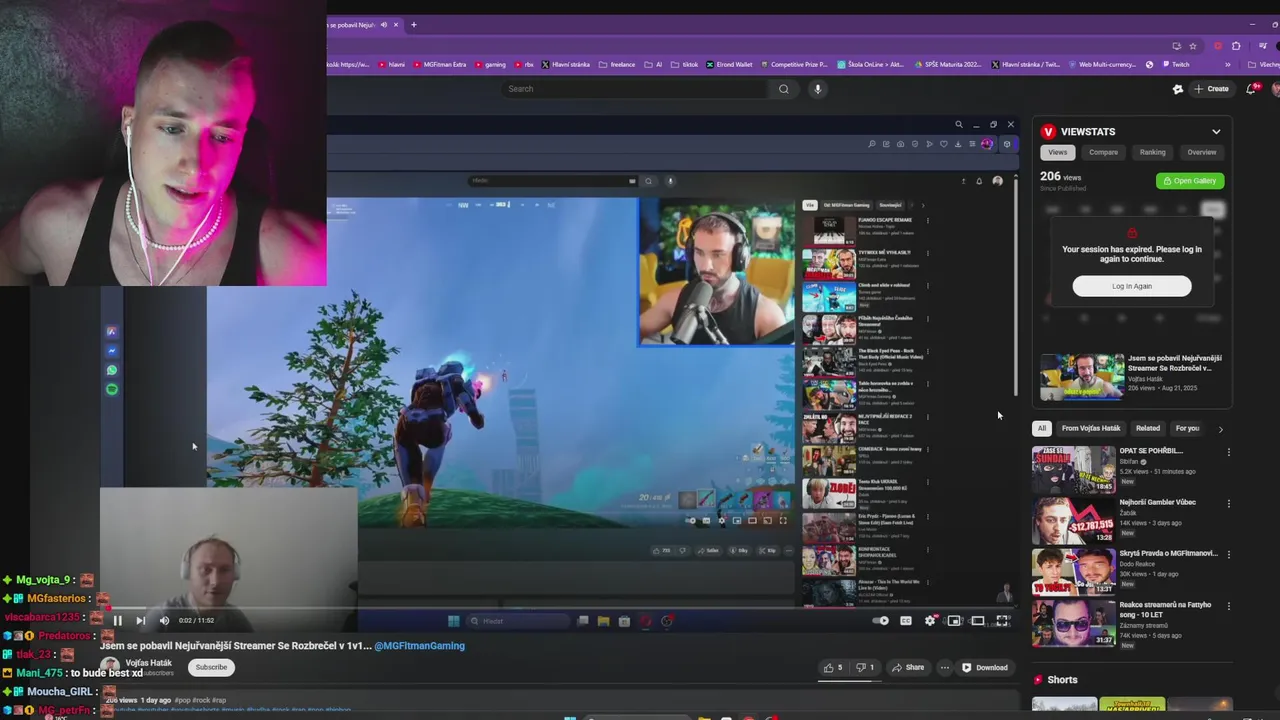Subscribe to Vojťas Haták

211,667
